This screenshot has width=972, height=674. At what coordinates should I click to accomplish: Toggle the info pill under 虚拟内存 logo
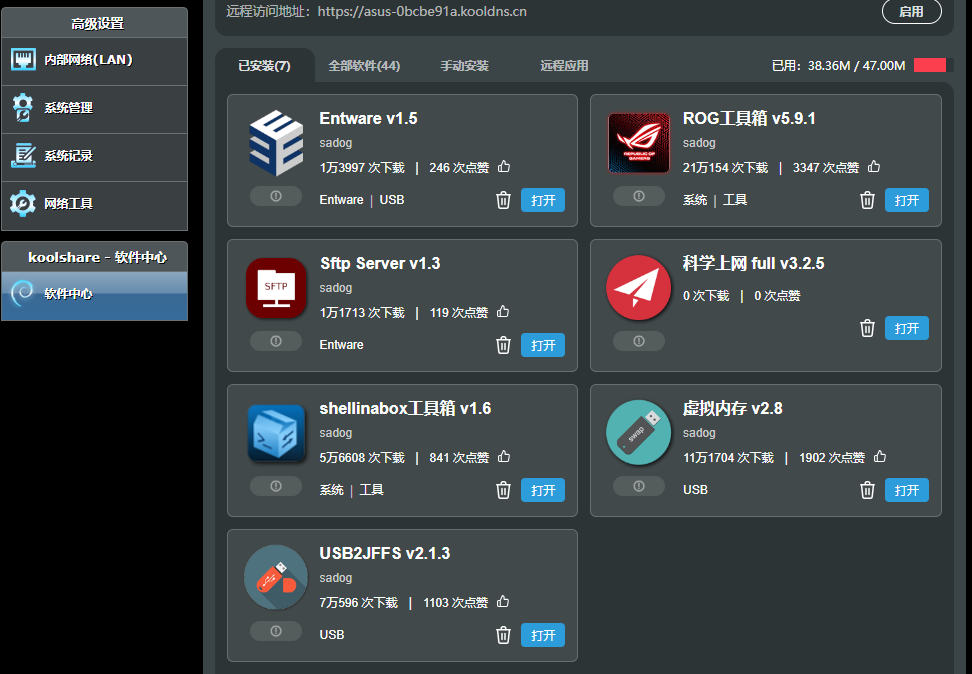pos(638,486)
